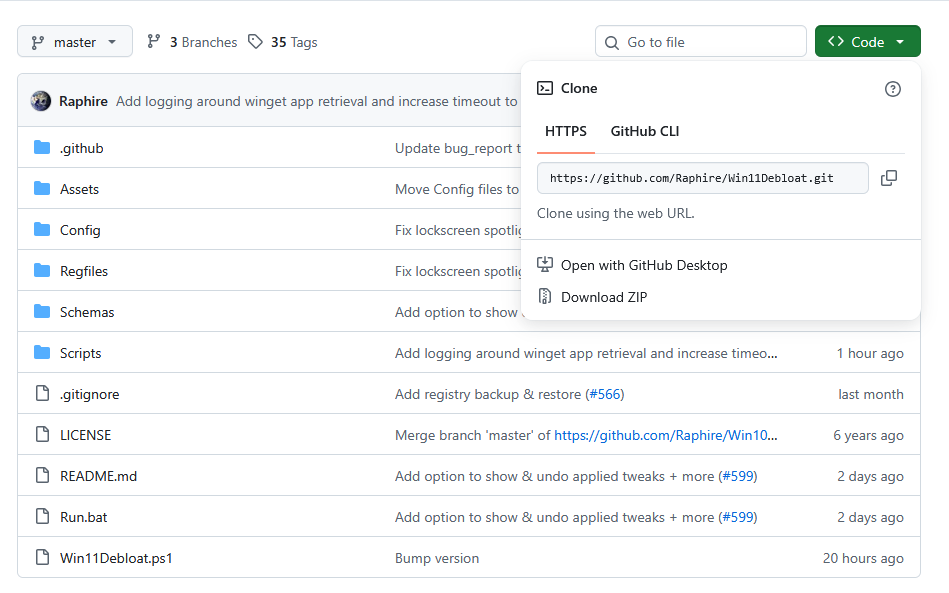Open the Scripts folder
The image size is (949, 593).
(x=80, y=353)
